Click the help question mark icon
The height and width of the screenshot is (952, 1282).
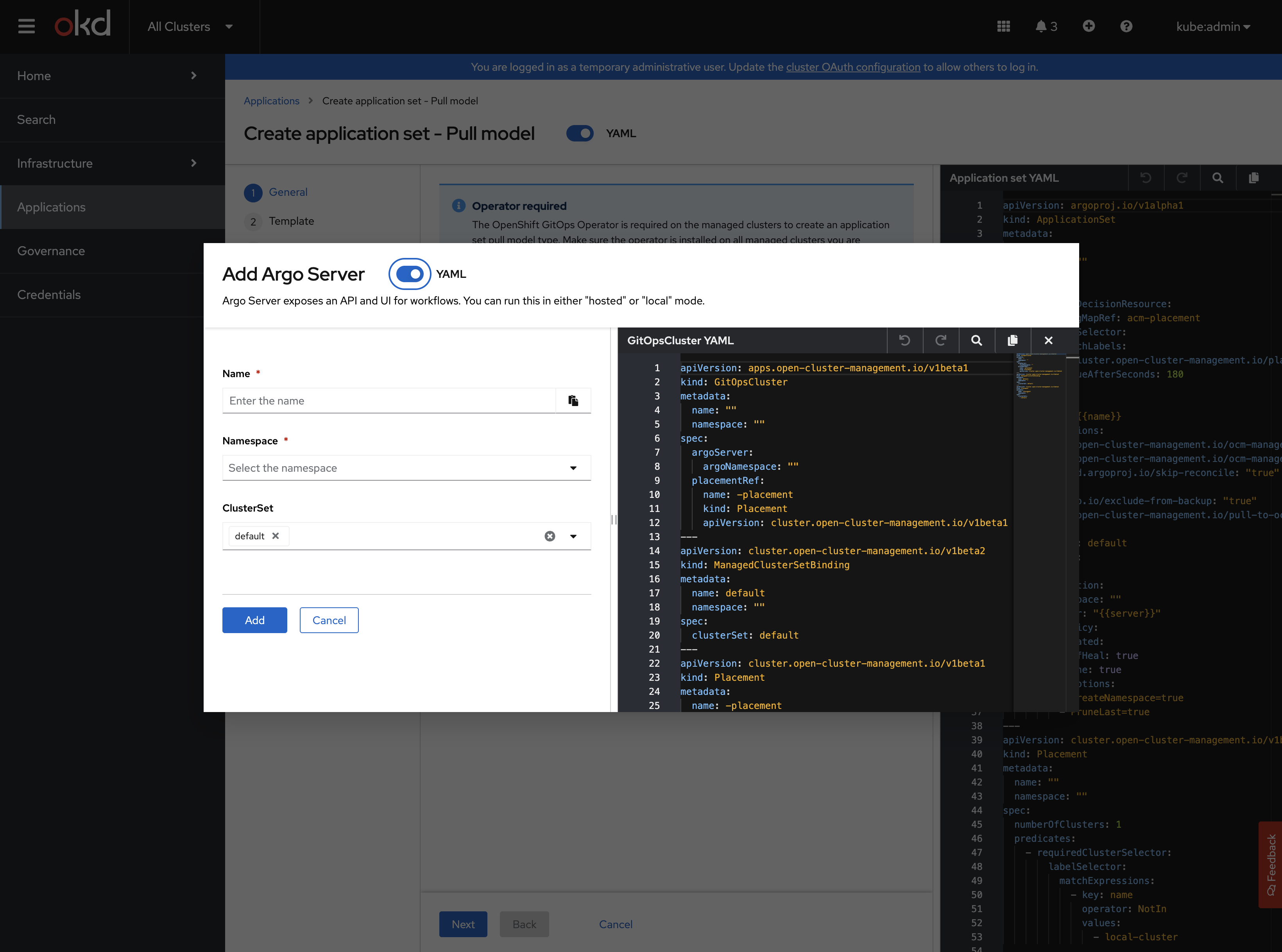(1126, 27)
